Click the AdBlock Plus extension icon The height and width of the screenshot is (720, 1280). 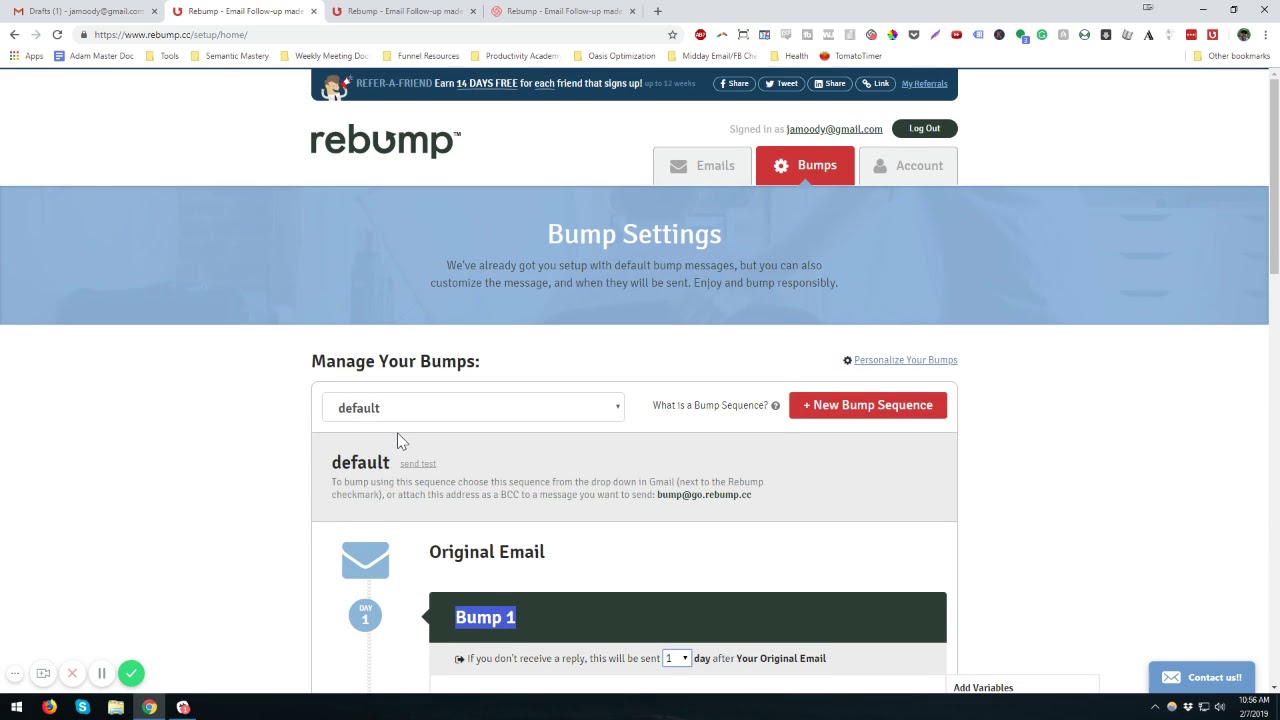click(x=700, y=34)
